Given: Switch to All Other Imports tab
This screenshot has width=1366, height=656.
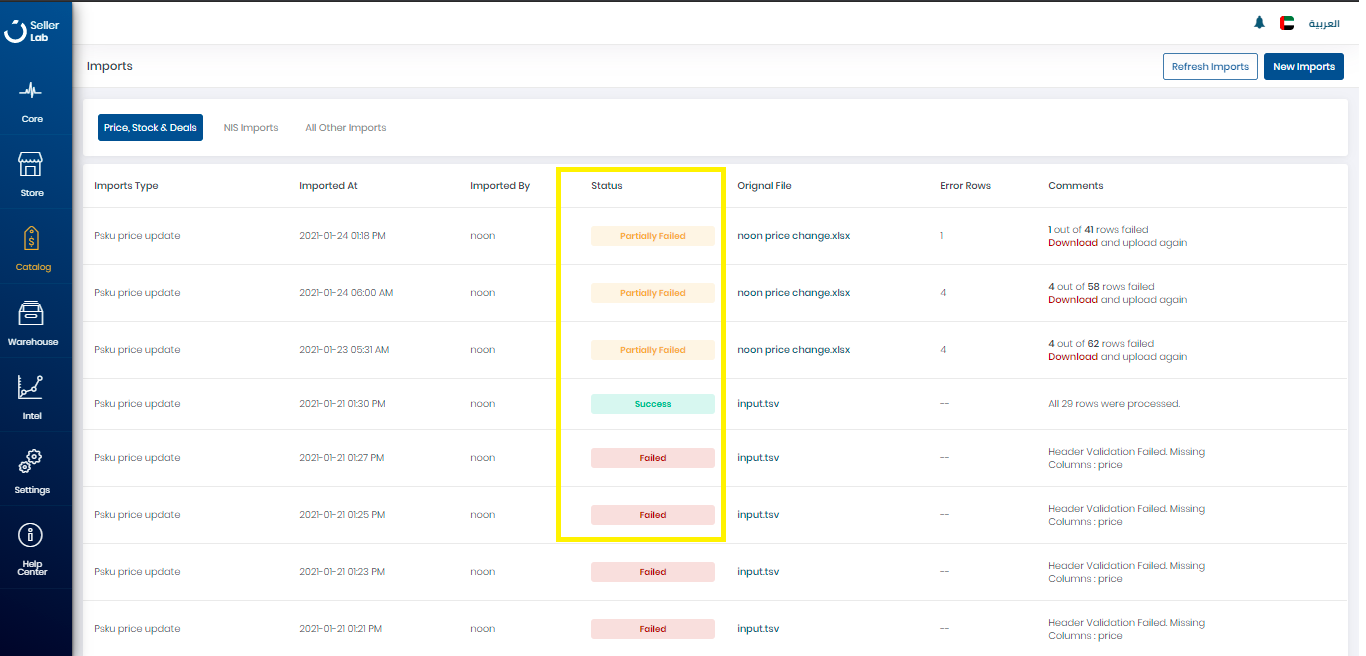Looking at the screenshot, I should pyautogui.click(x=345, y=128).
